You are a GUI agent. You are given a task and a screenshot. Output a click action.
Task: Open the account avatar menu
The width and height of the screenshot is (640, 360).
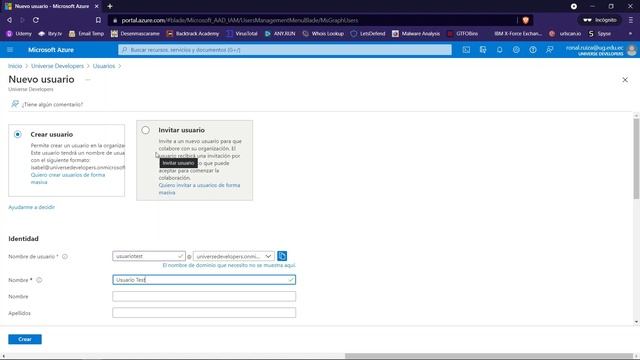[631, 50]
